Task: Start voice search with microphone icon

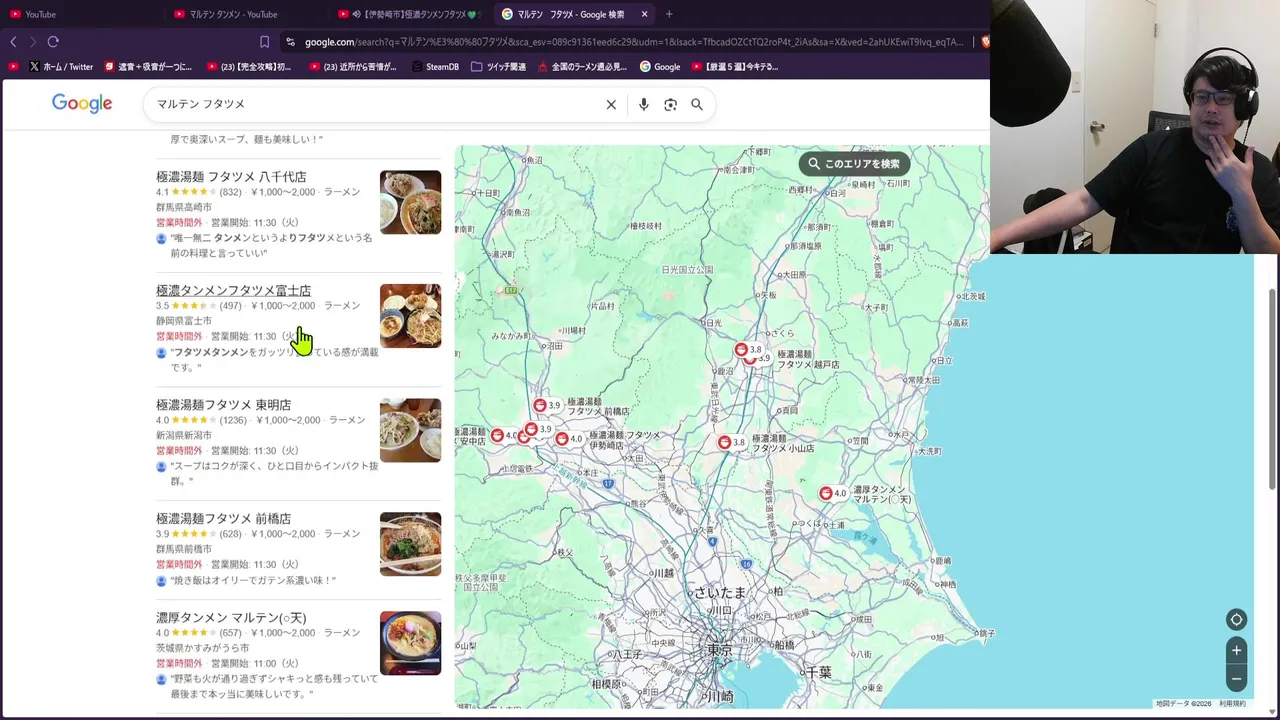Action: click(x=643, y=104)
